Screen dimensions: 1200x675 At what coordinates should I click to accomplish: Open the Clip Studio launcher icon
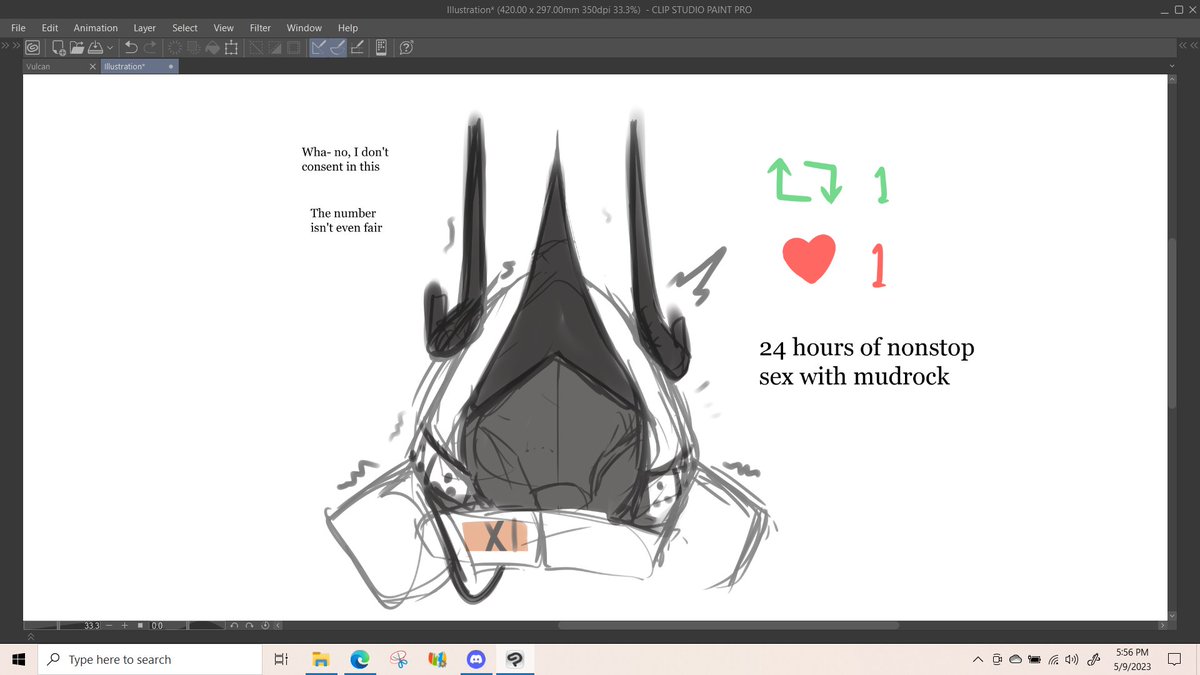pyautogui.click(x=33, y=47)
